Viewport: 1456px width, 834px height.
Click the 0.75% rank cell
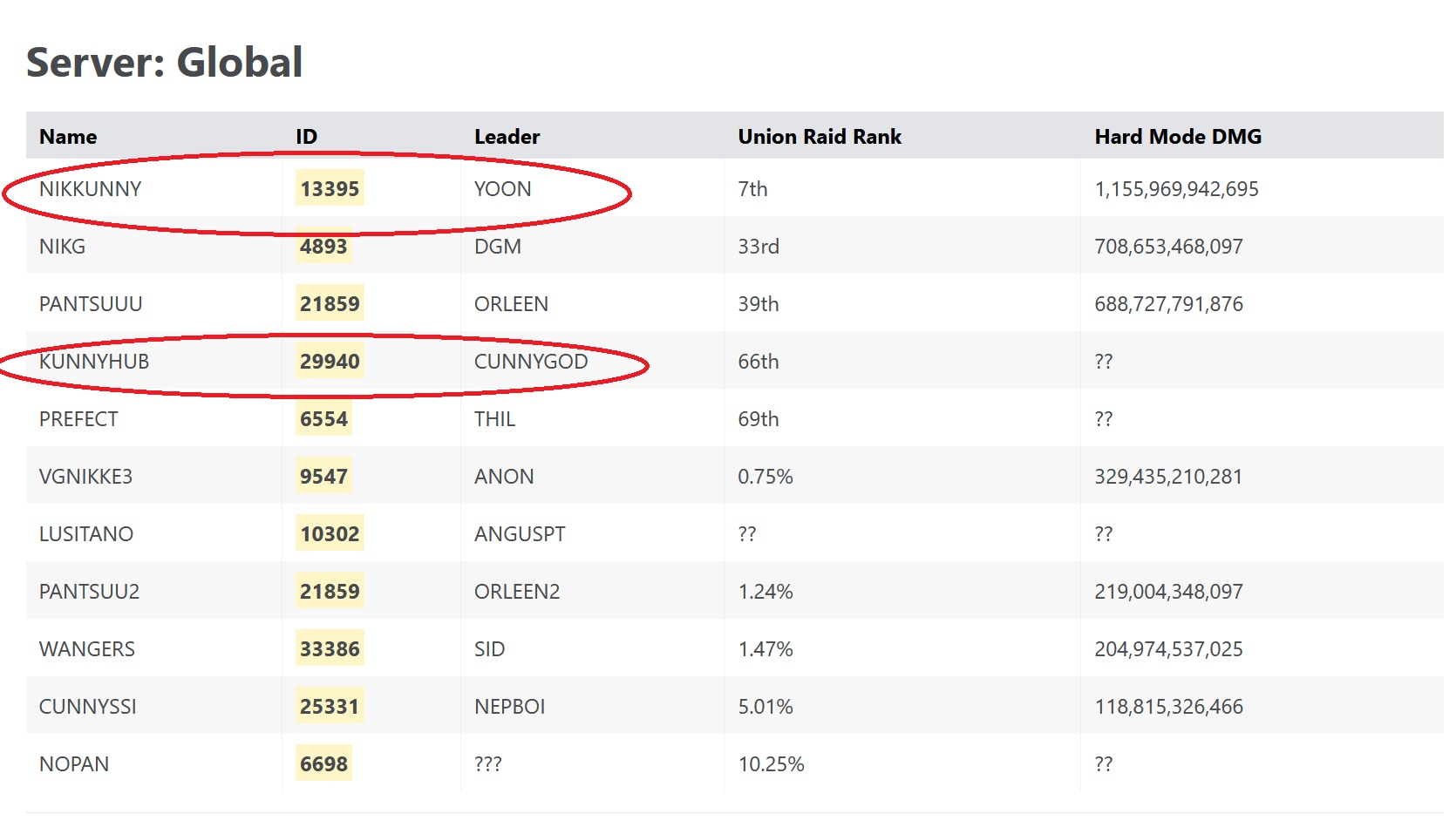point(765,477)
